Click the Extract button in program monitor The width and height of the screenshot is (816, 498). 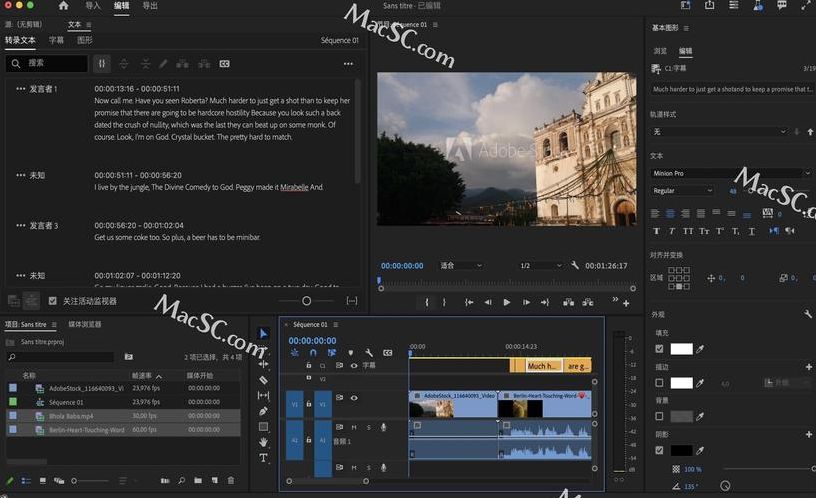pyautogui.click(x=588, y=302)
